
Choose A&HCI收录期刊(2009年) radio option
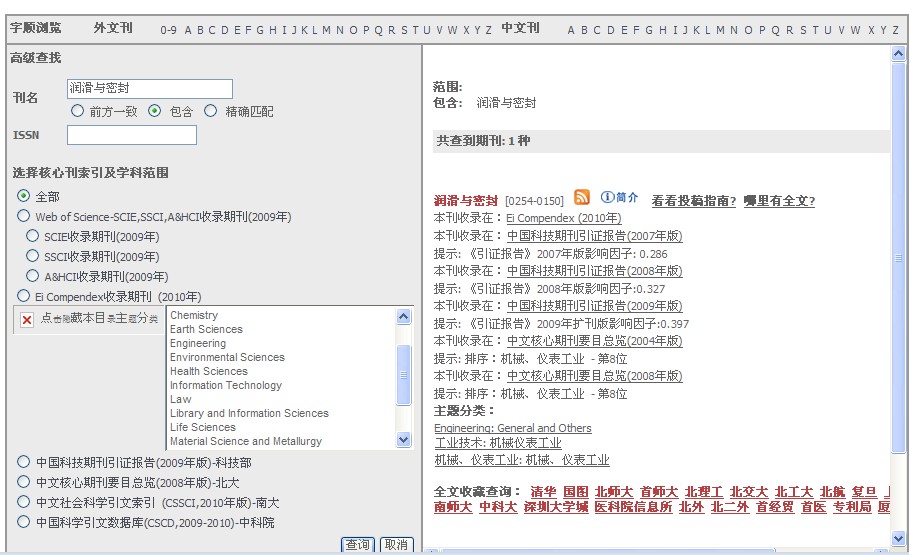pos(32,275)
